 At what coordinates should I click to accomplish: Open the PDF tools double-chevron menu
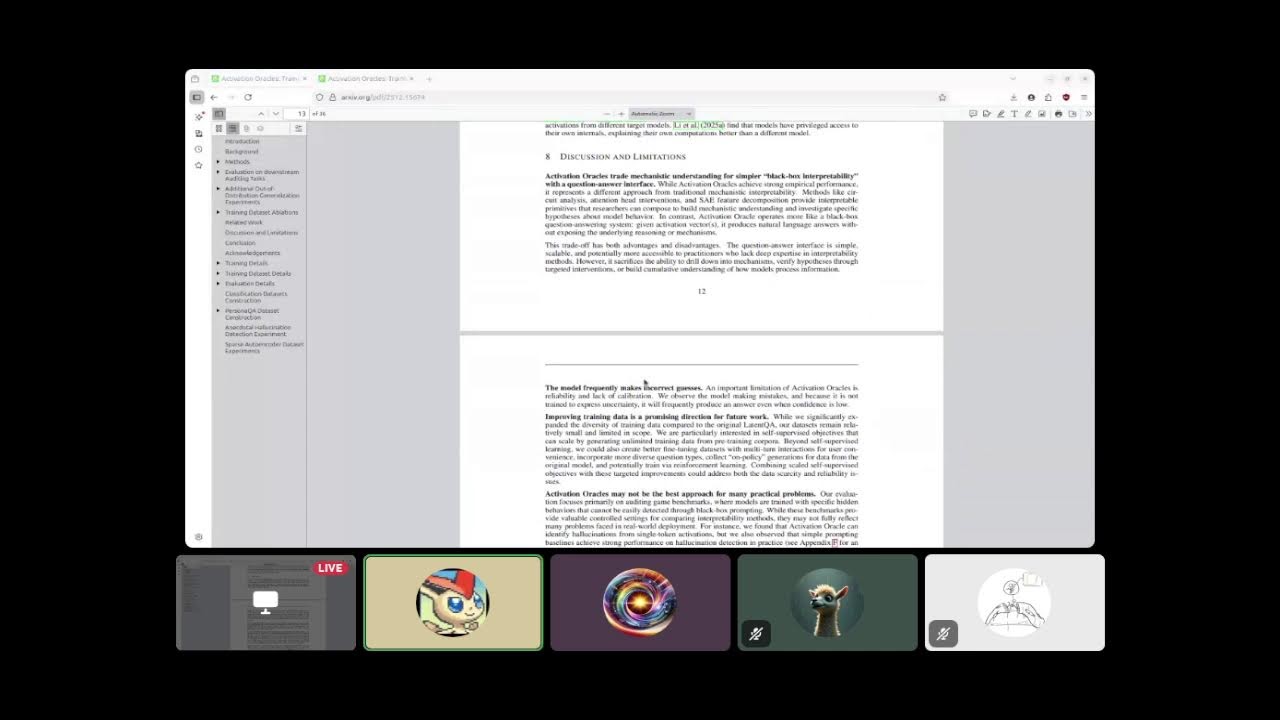point(1088,114)
